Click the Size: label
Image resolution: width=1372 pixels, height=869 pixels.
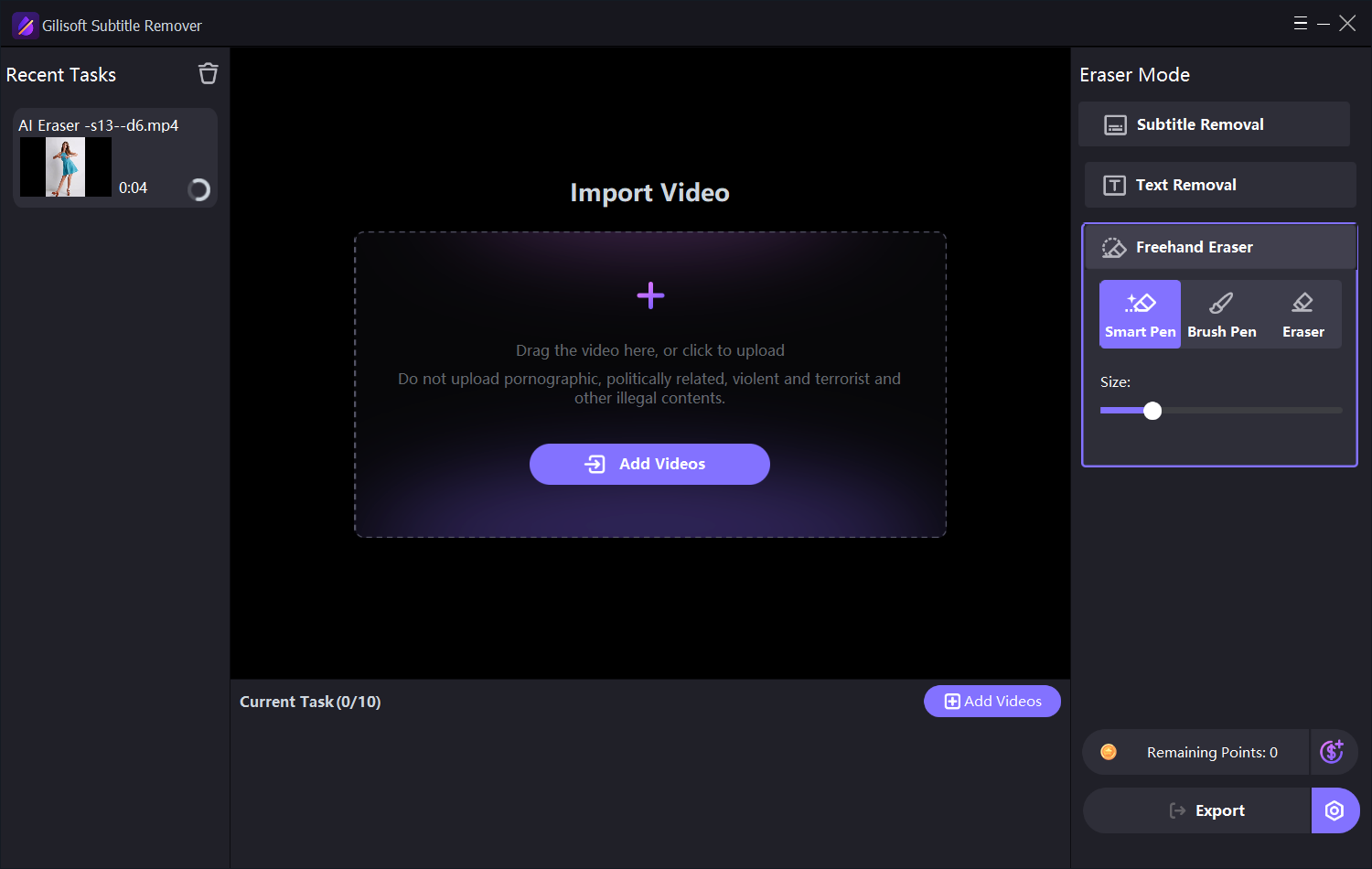pos(1115,382)
